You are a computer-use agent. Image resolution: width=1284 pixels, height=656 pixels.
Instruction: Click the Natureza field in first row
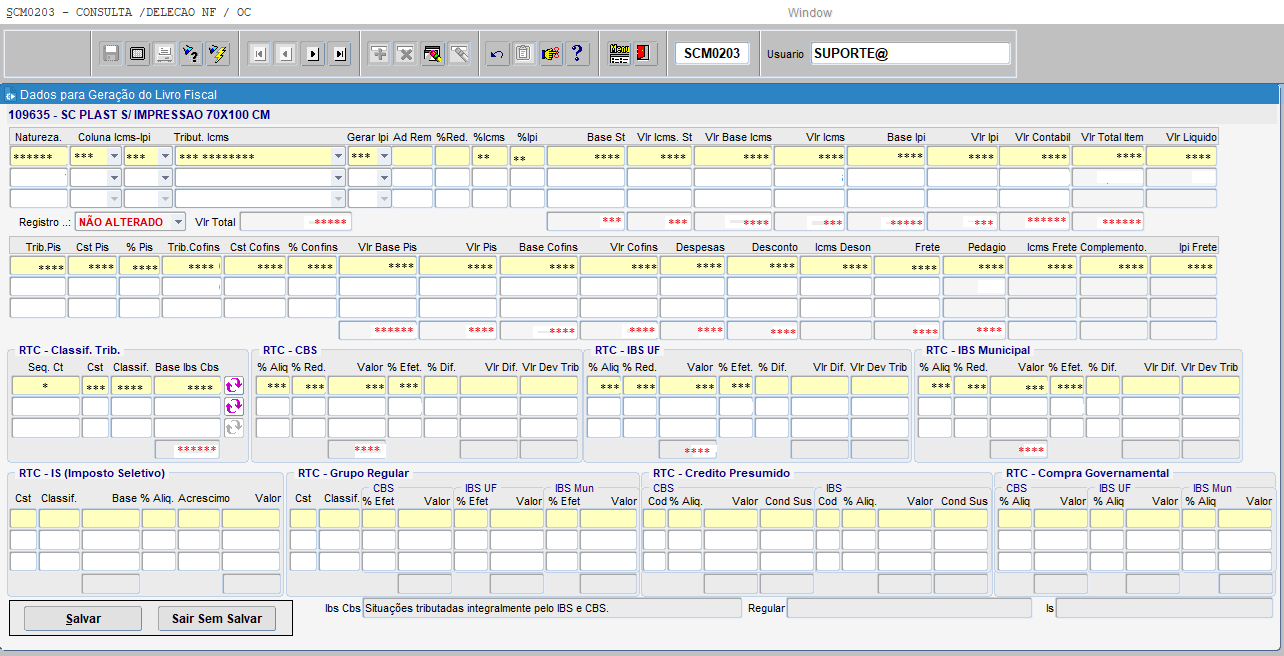point(38,156)
